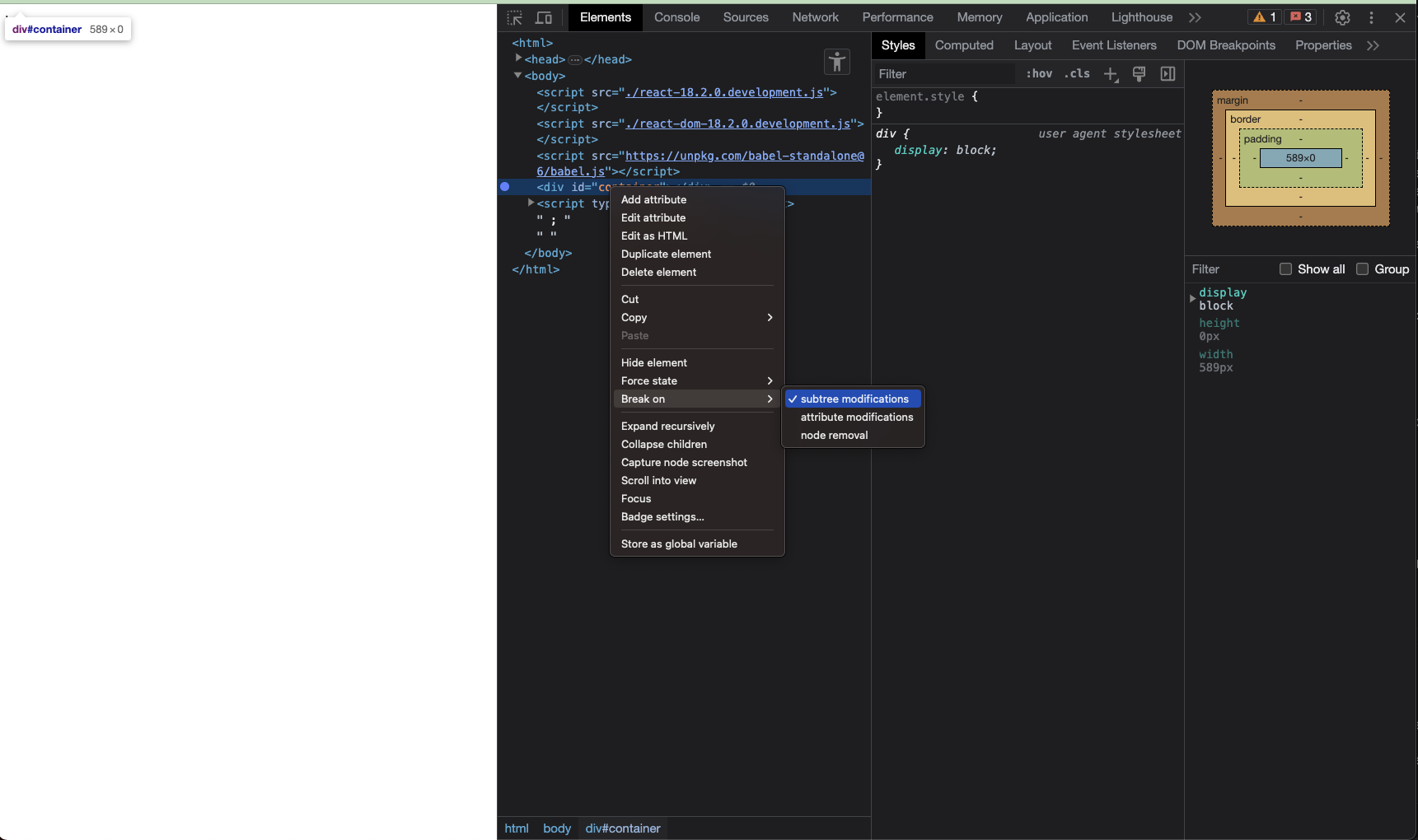This screenshot has width=1418, height=840.
Task: Click the warnings indicator showing 1
Action: click(x=1264, y=16)
